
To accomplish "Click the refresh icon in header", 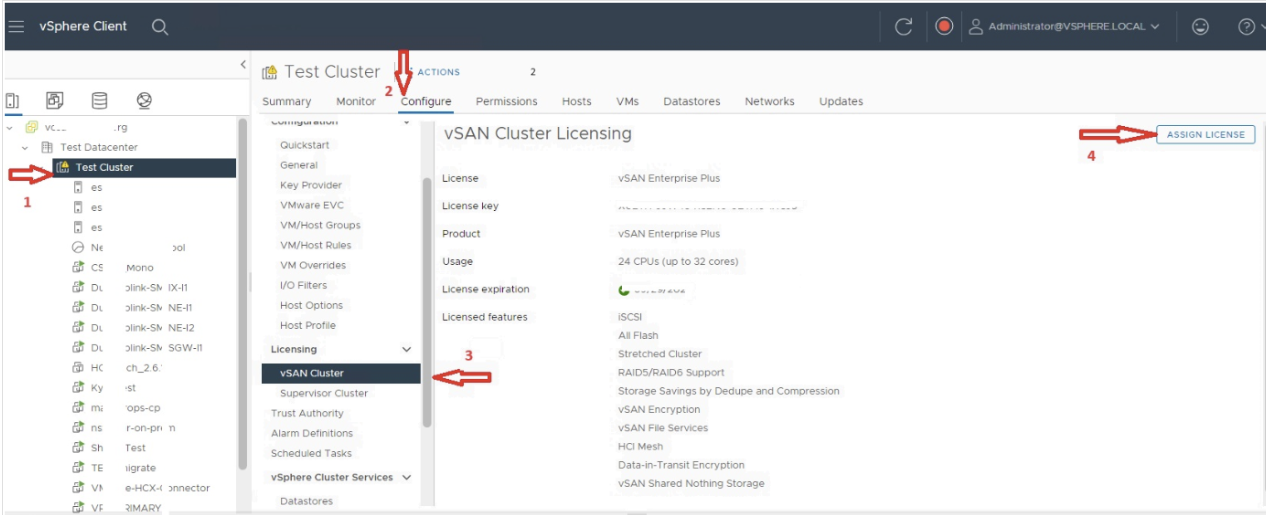I will 903,27.
